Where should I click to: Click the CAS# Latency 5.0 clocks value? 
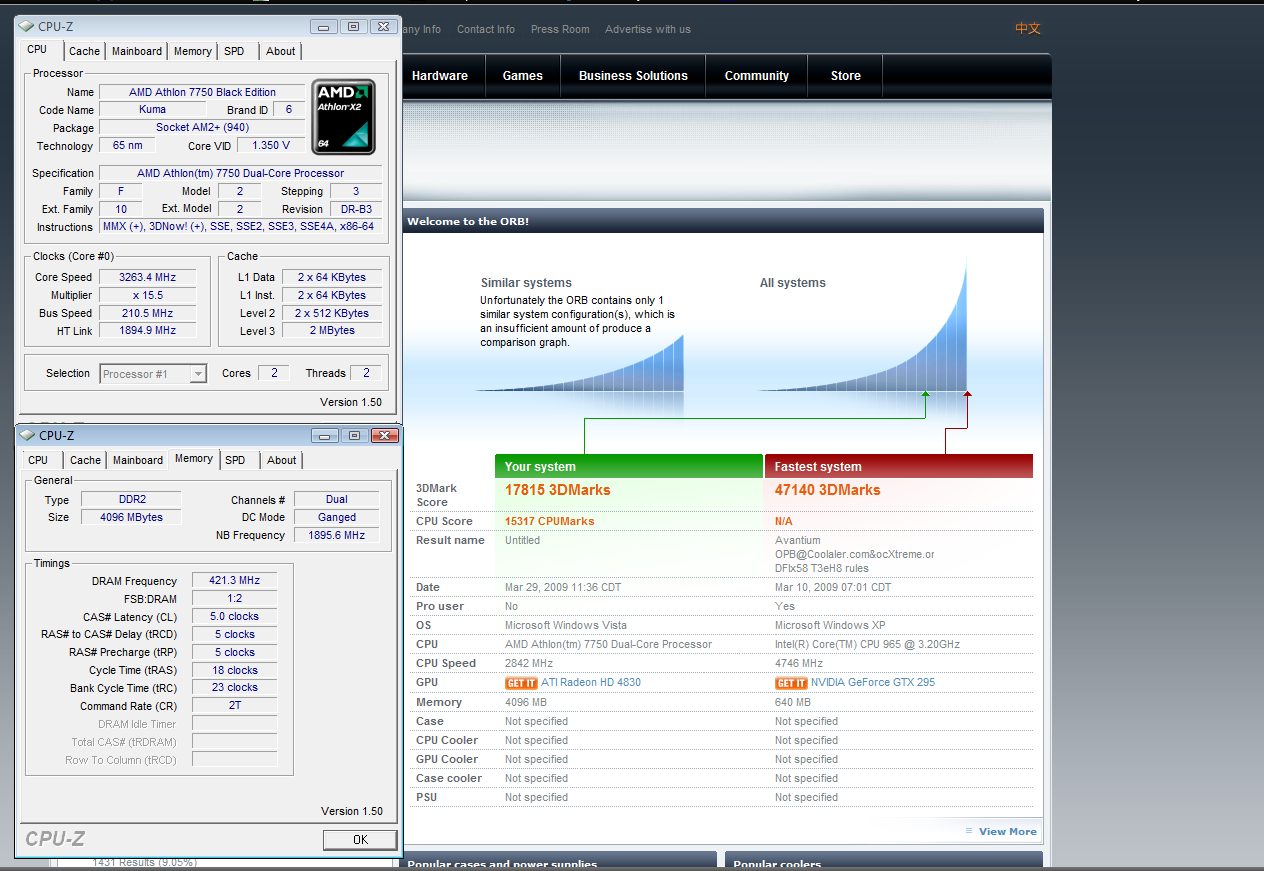235,617
